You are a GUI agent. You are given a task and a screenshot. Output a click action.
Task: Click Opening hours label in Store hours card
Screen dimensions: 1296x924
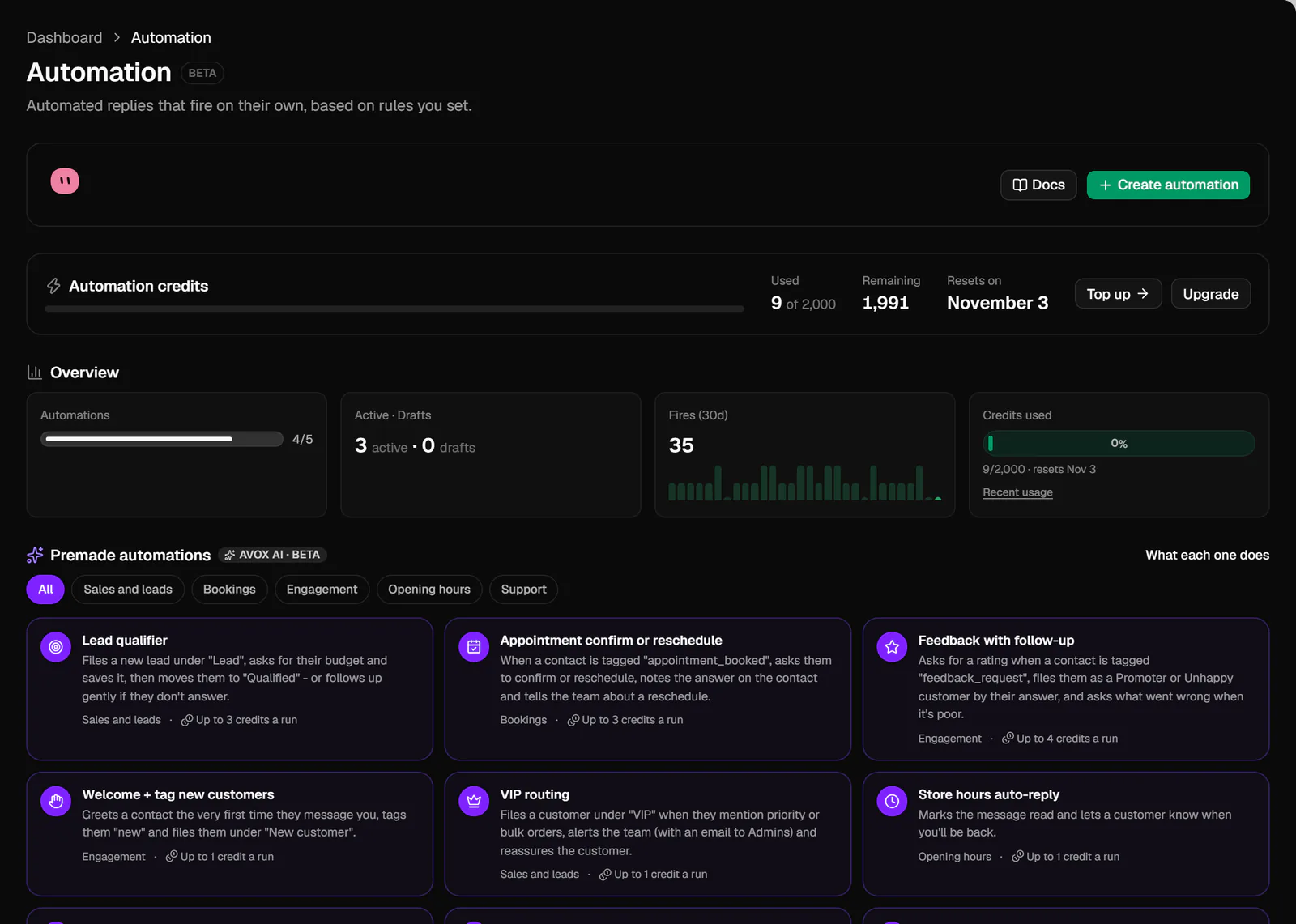coord(954,857)
